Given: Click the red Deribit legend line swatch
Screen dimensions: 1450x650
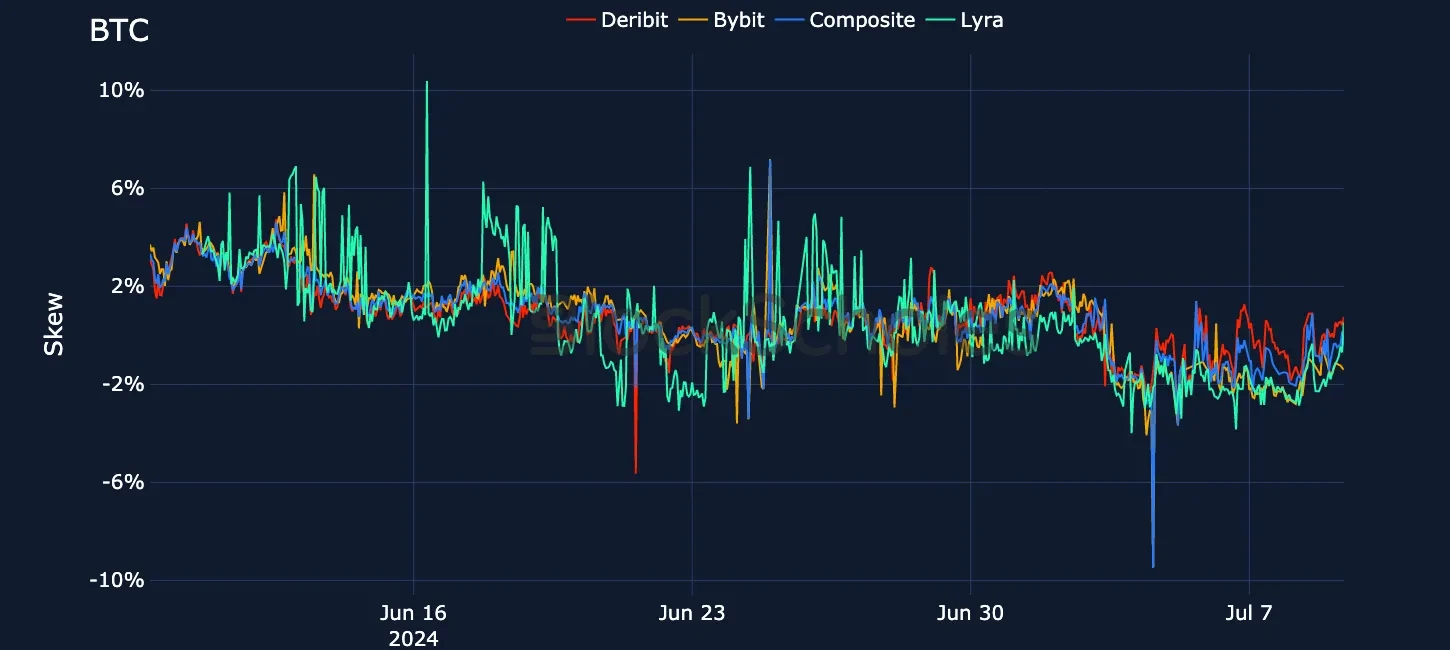Looking at the screenshot, I should click(581, 20).
